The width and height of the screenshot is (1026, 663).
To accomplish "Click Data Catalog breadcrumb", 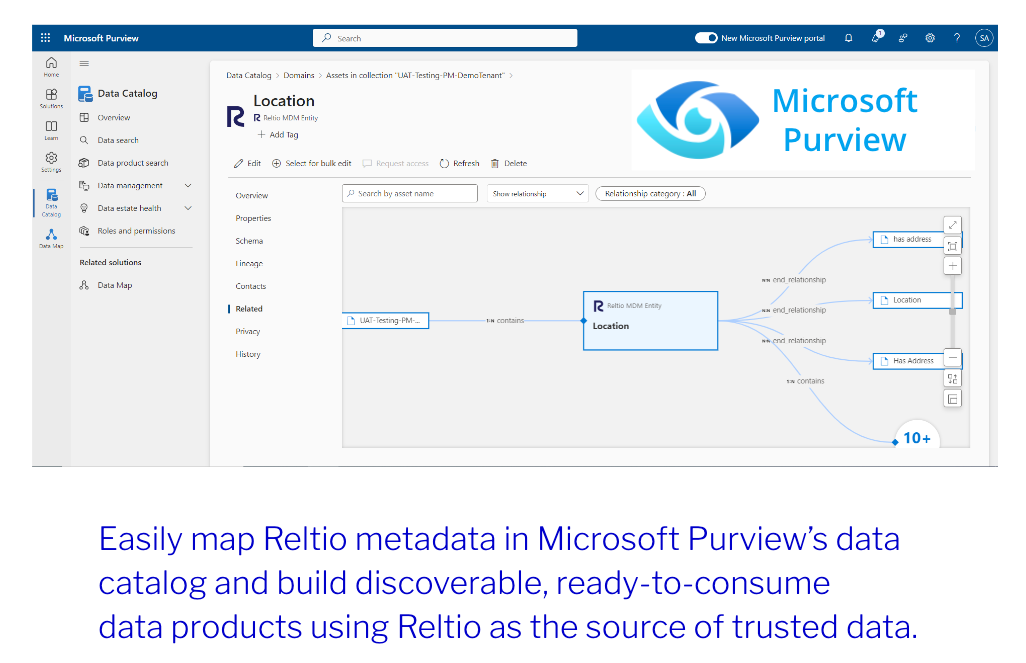I will pos(249,75).
